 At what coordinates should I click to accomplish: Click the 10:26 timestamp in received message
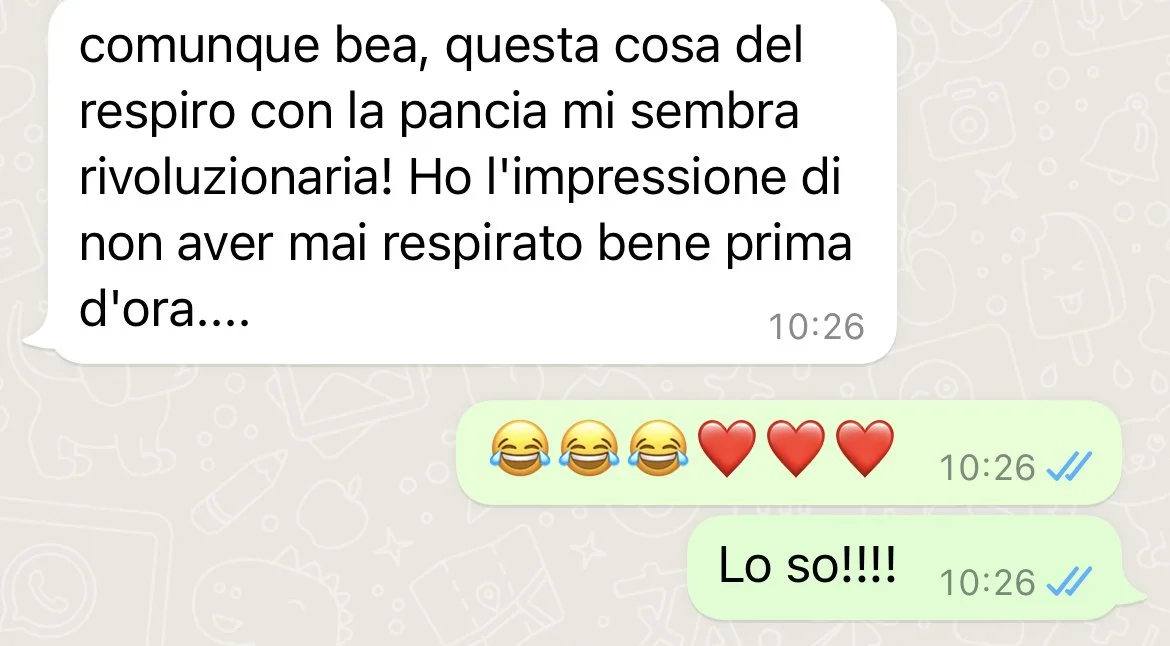tap(816, 327)
